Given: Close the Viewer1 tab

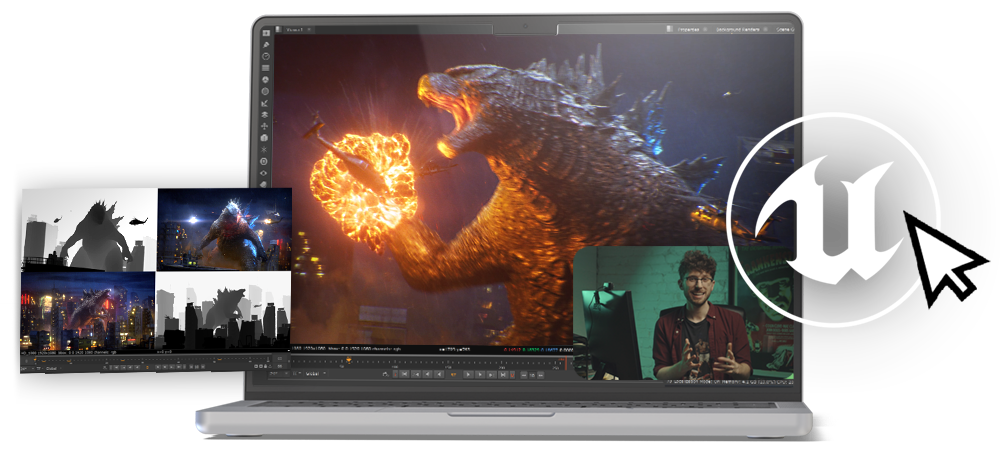Looking at the screenshot, I should (x=310, y=29).
